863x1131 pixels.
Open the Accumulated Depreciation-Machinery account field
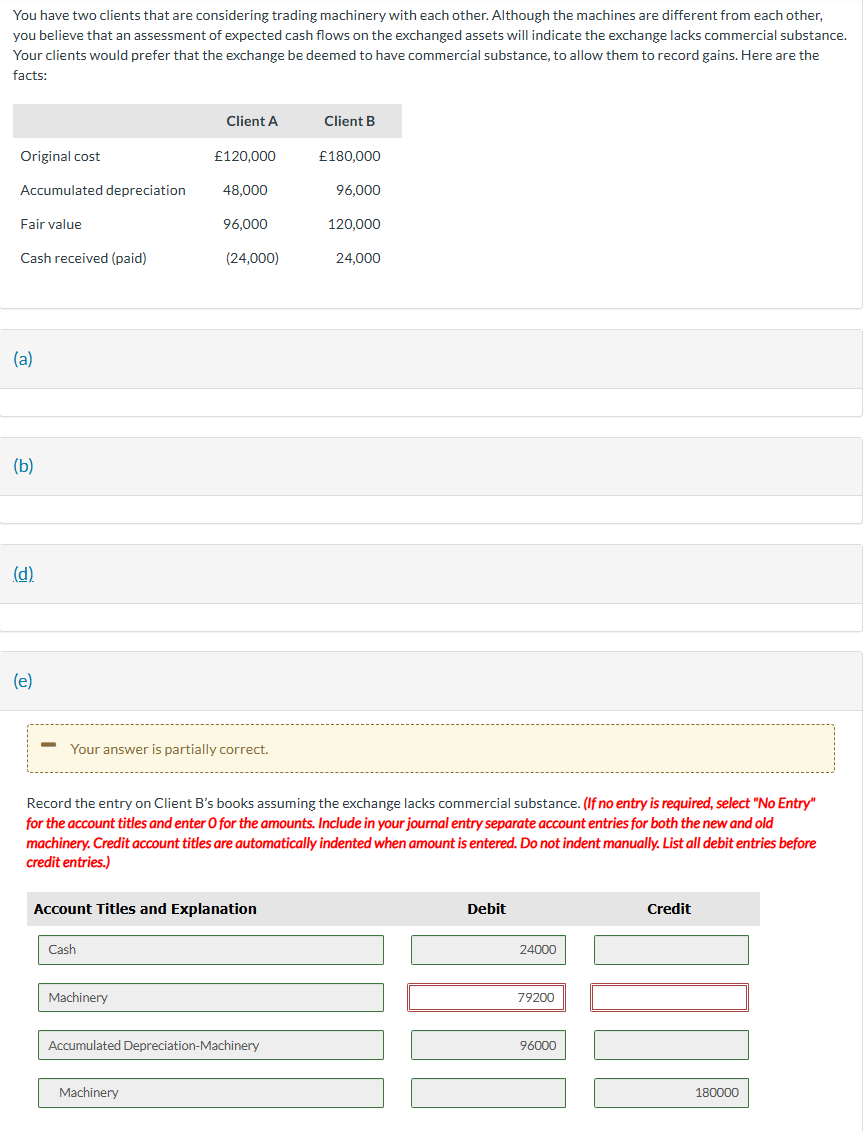[x=211, y=1045]
